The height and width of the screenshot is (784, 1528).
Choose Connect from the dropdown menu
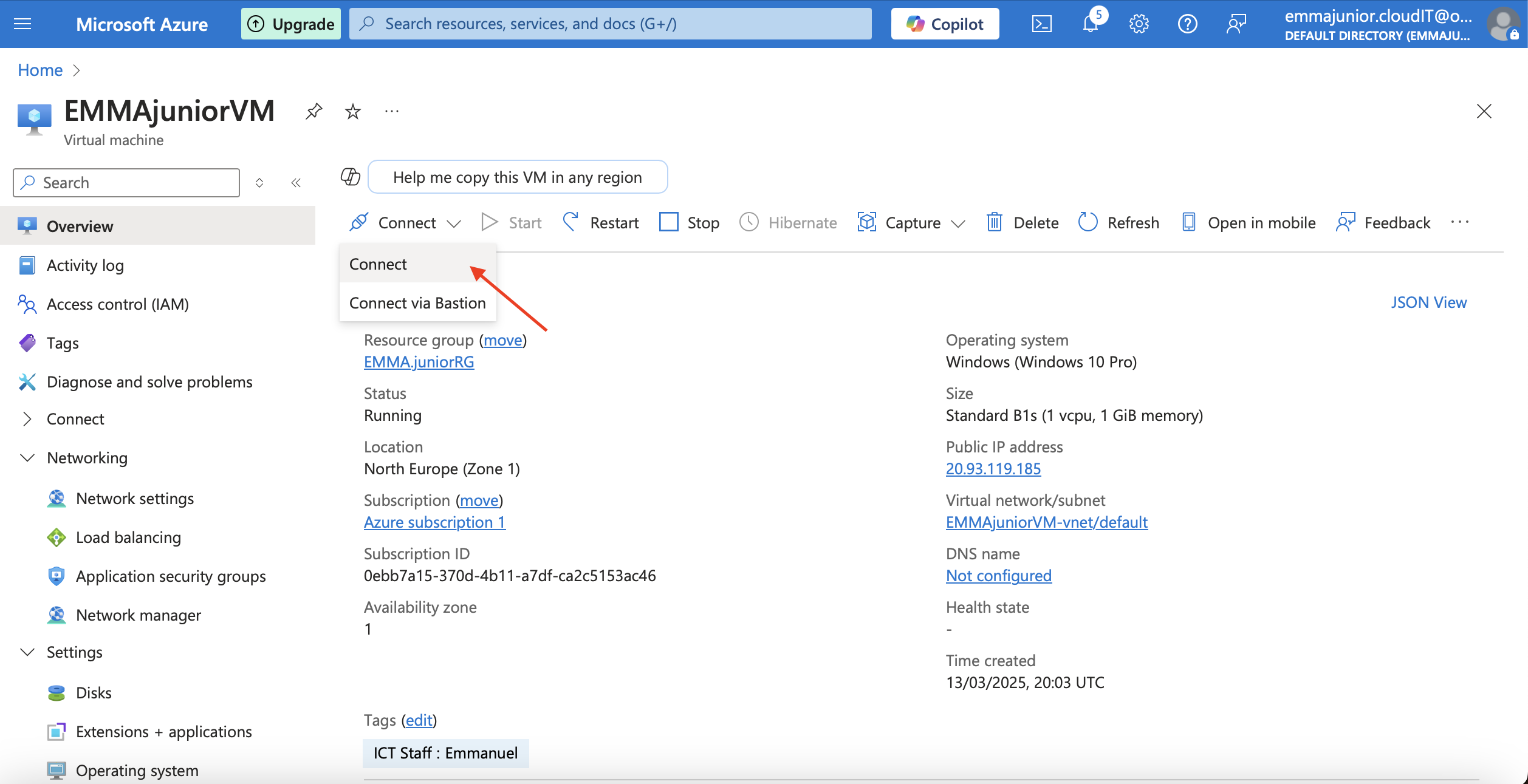[x=418, y=264]
